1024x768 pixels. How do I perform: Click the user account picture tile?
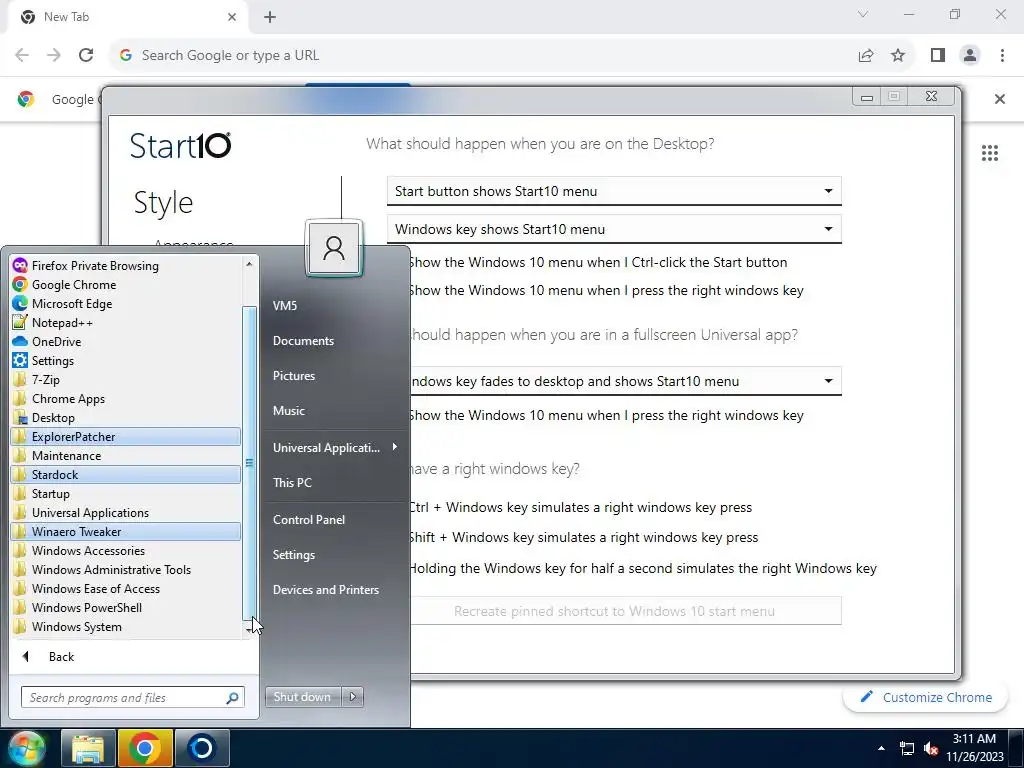click(334, 248)
